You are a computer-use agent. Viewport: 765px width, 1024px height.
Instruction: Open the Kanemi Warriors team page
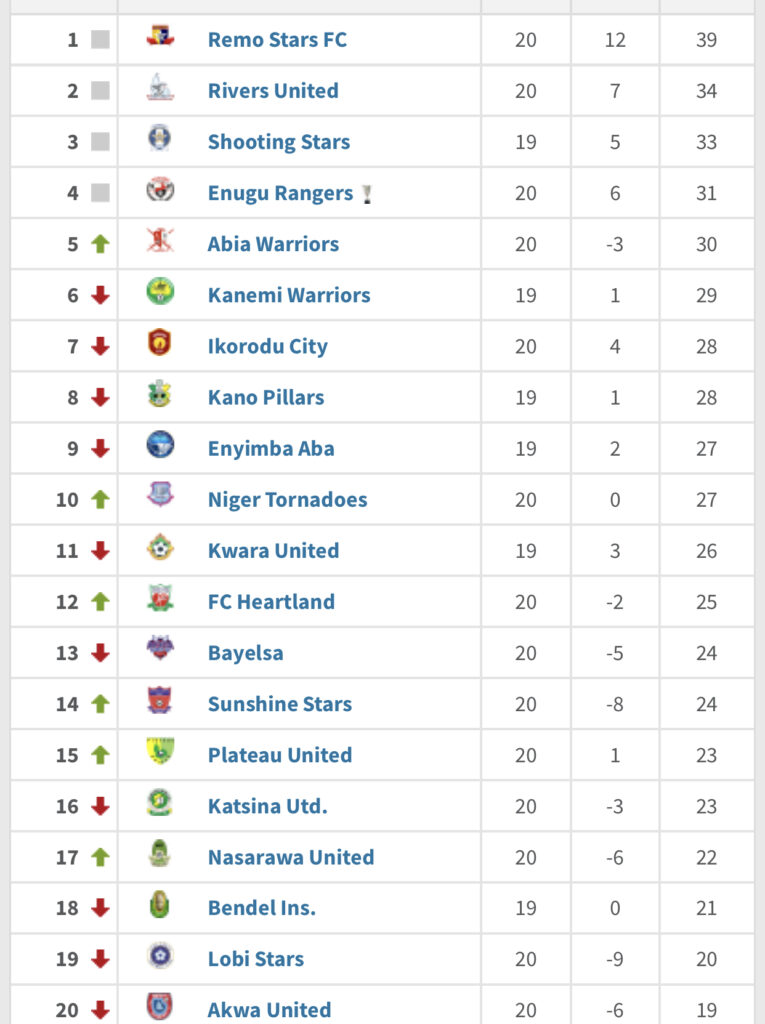(289, 295)
